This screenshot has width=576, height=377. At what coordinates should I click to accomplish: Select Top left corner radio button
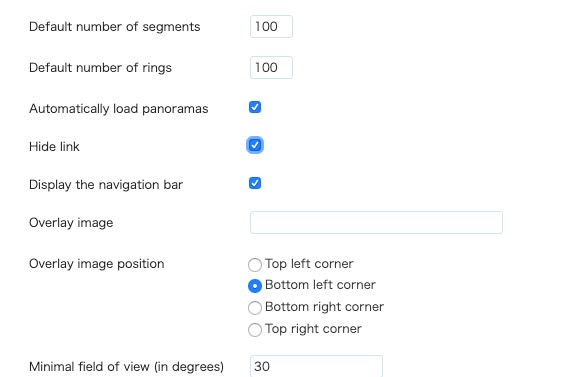pos(255,265)
